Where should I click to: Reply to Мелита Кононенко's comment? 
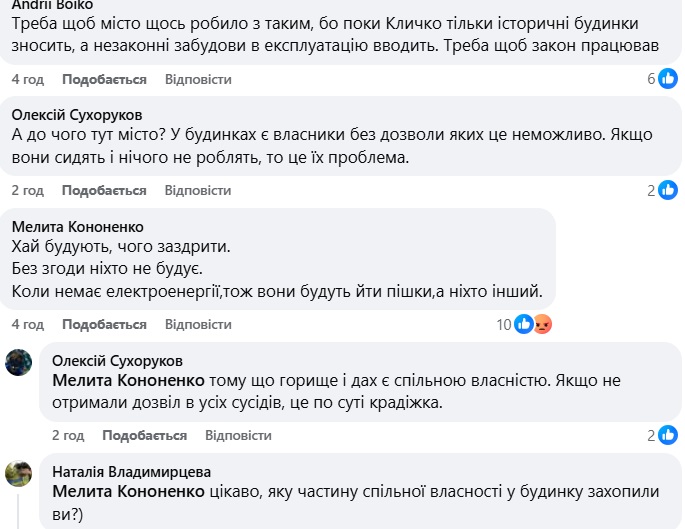198,324
